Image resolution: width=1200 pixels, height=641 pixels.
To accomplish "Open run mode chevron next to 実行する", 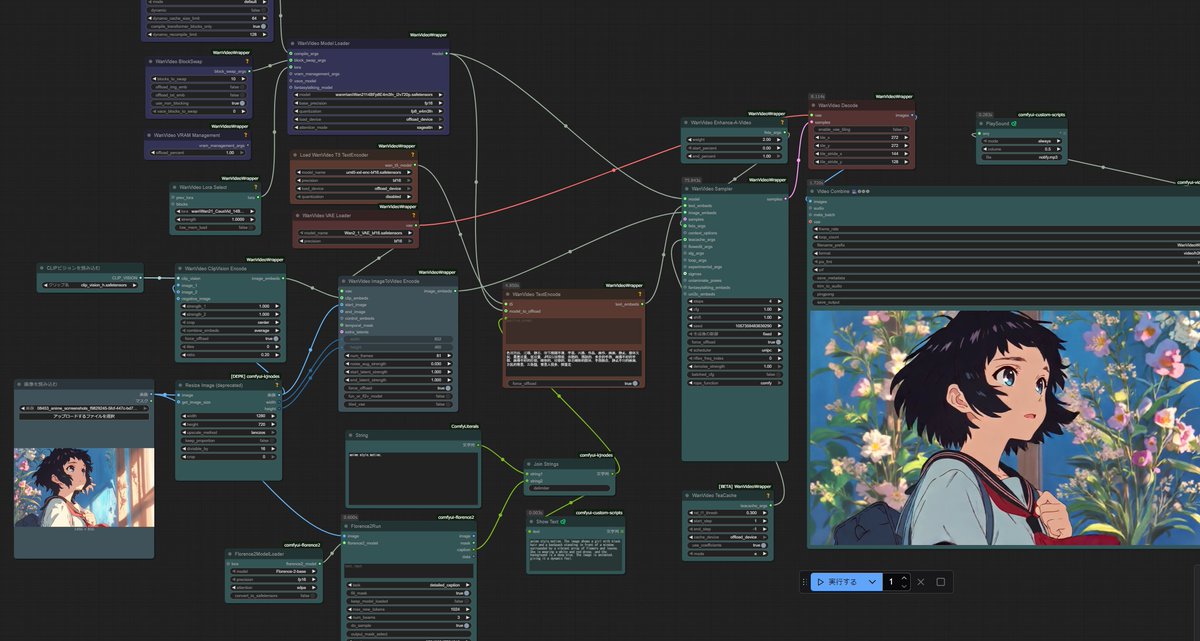I will point(873,581).
